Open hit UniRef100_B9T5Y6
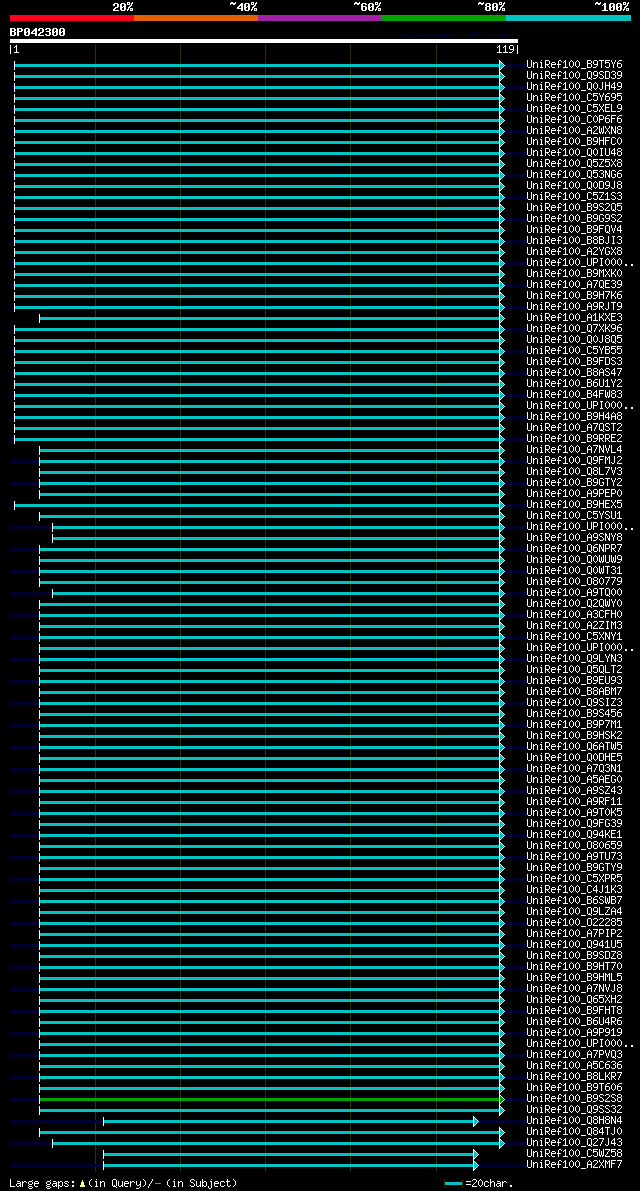 click(x=574, y=65)
